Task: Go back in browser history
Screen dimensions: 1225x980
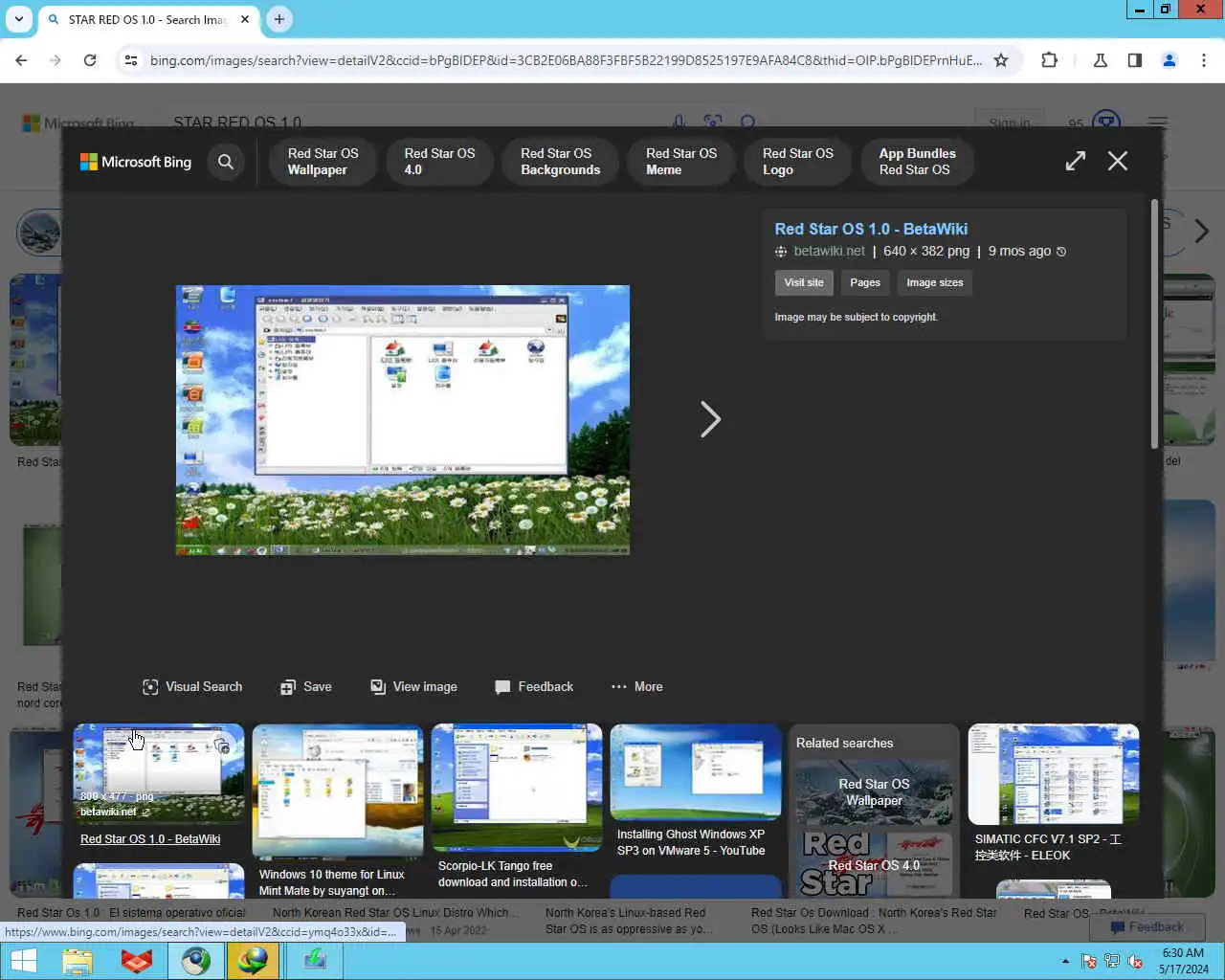Action: coord(21,60)
